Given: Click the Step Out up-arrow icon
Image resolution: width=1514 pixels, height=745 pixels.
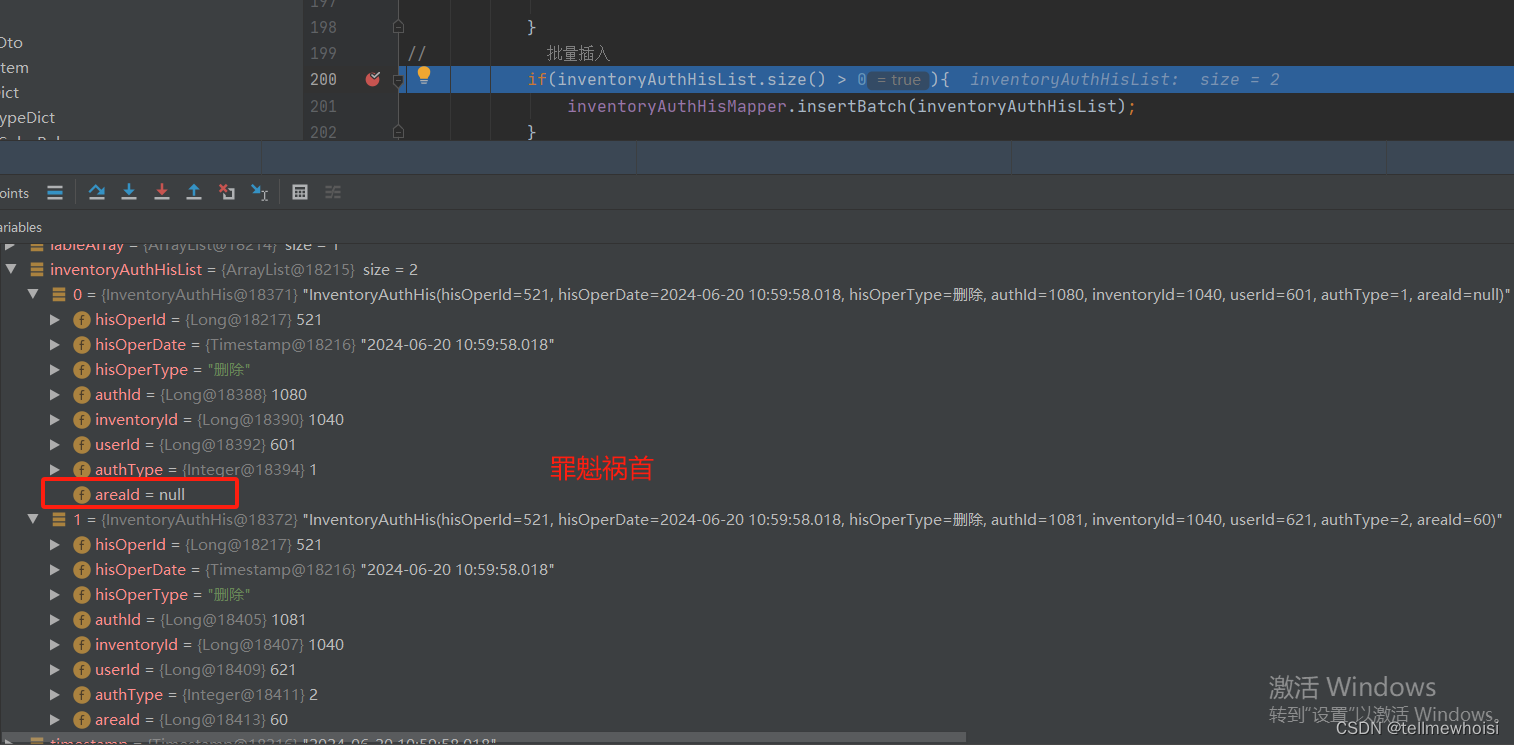Looking at the screenshot, I should click(194, 191).
